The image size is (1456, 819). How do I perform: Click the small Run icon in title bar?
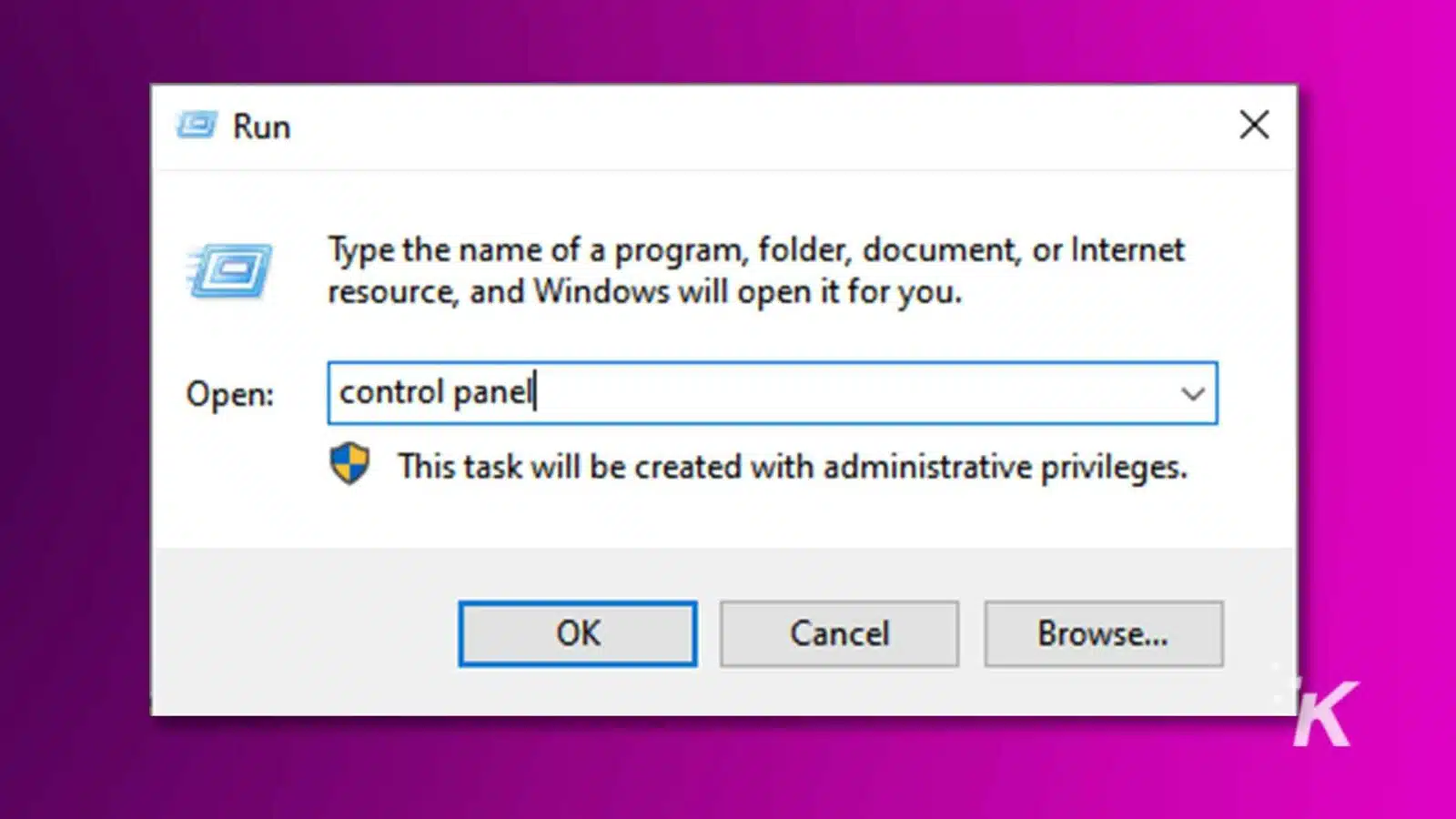197,126
